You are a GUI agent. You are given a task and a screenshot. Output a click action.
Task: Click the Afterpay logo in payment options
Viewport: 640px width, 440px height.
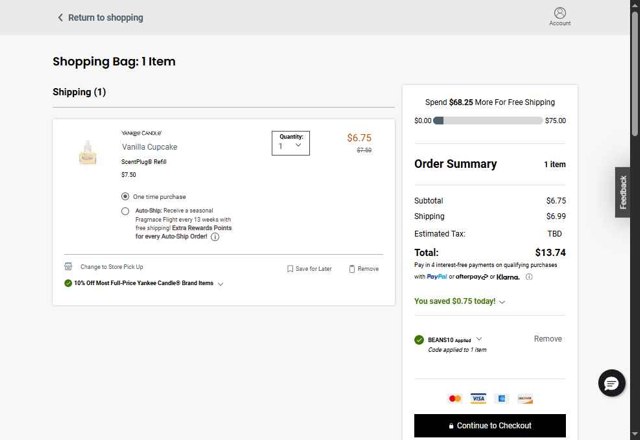[471, 277]
